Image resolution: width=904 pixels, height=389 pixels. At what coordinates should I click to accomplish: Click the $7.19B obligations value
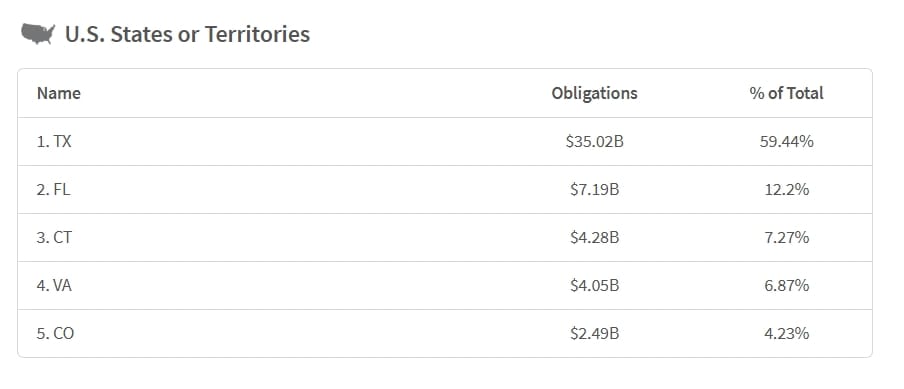coord(594,190)
